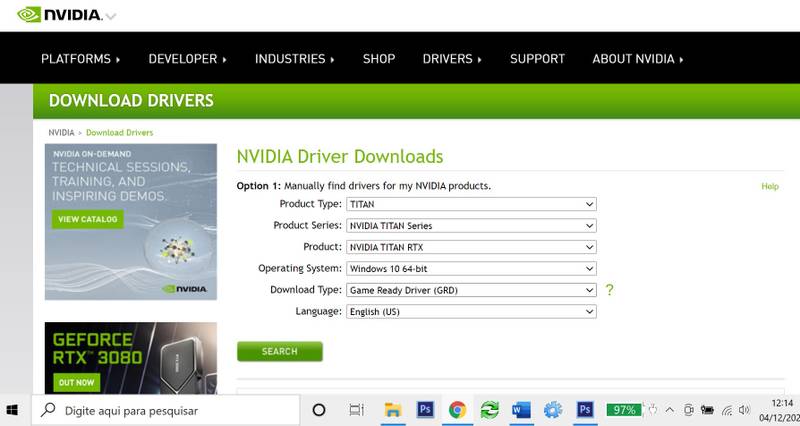This screenshot has height=426, width=800.
Task: Open the DEVELOPER menu
Action: (x=187, y=59)
